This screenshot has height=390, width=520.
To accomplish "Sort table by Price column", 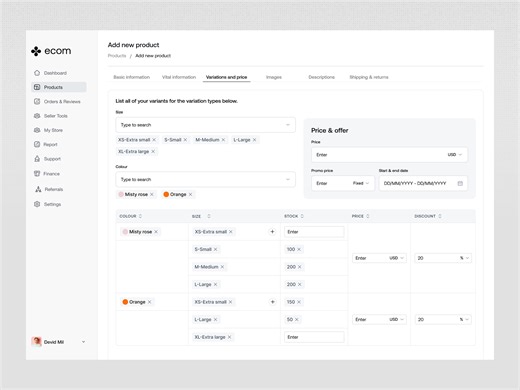I will 368,216.
